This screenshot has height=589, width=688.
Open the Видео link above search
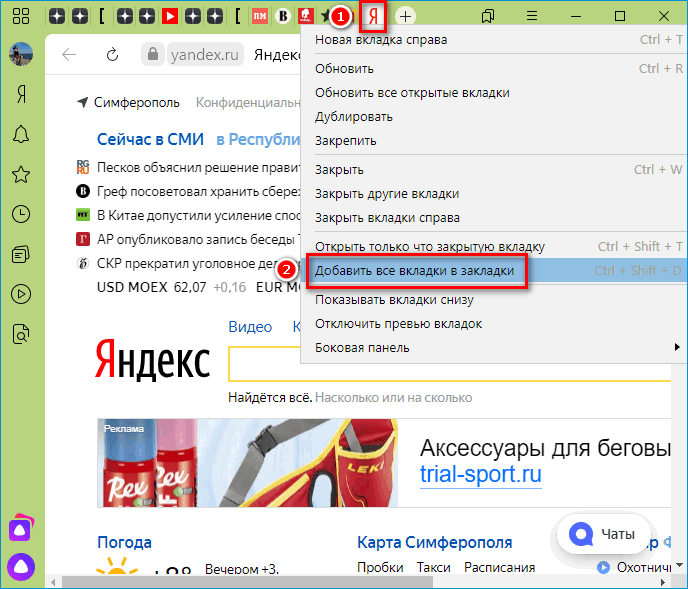click(250, 327)
